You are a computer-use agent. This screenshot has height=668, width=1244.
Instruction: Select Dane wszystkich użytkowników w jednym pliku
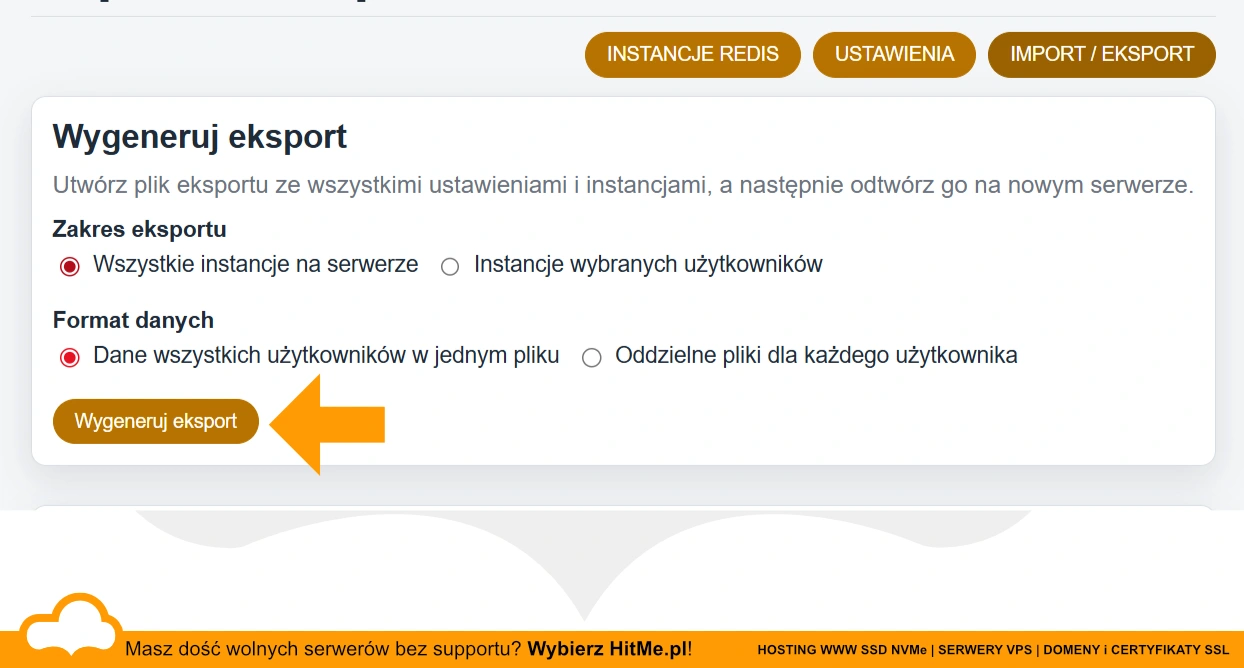[69, 357]
